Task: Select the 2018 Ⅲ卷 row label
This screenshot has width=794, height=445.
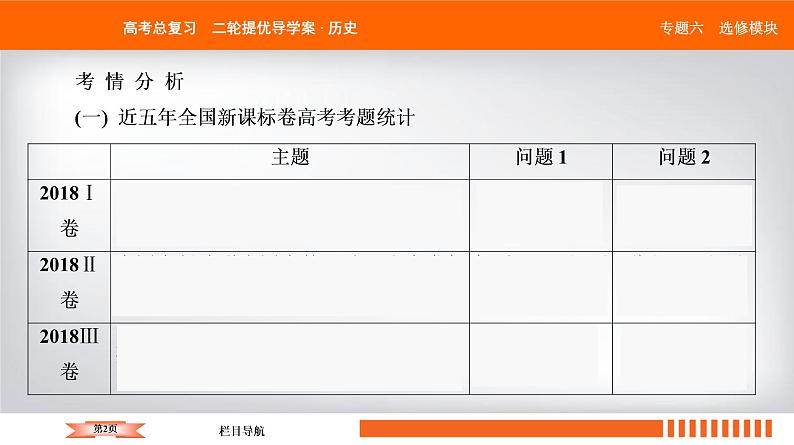Action: pos(69,355)
